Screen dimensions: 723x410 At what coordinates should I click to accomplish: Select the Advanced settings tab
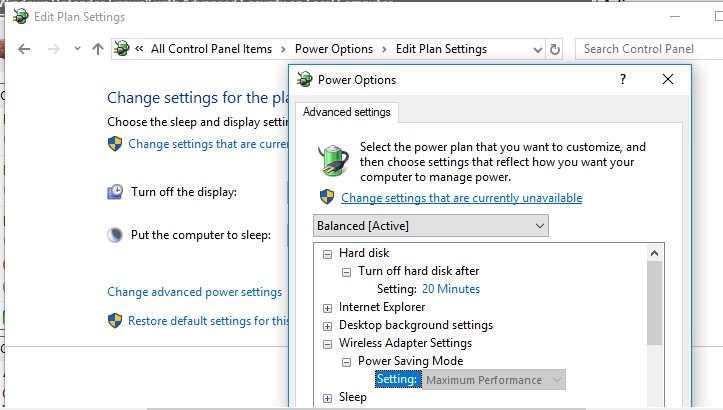pos(347,112)
